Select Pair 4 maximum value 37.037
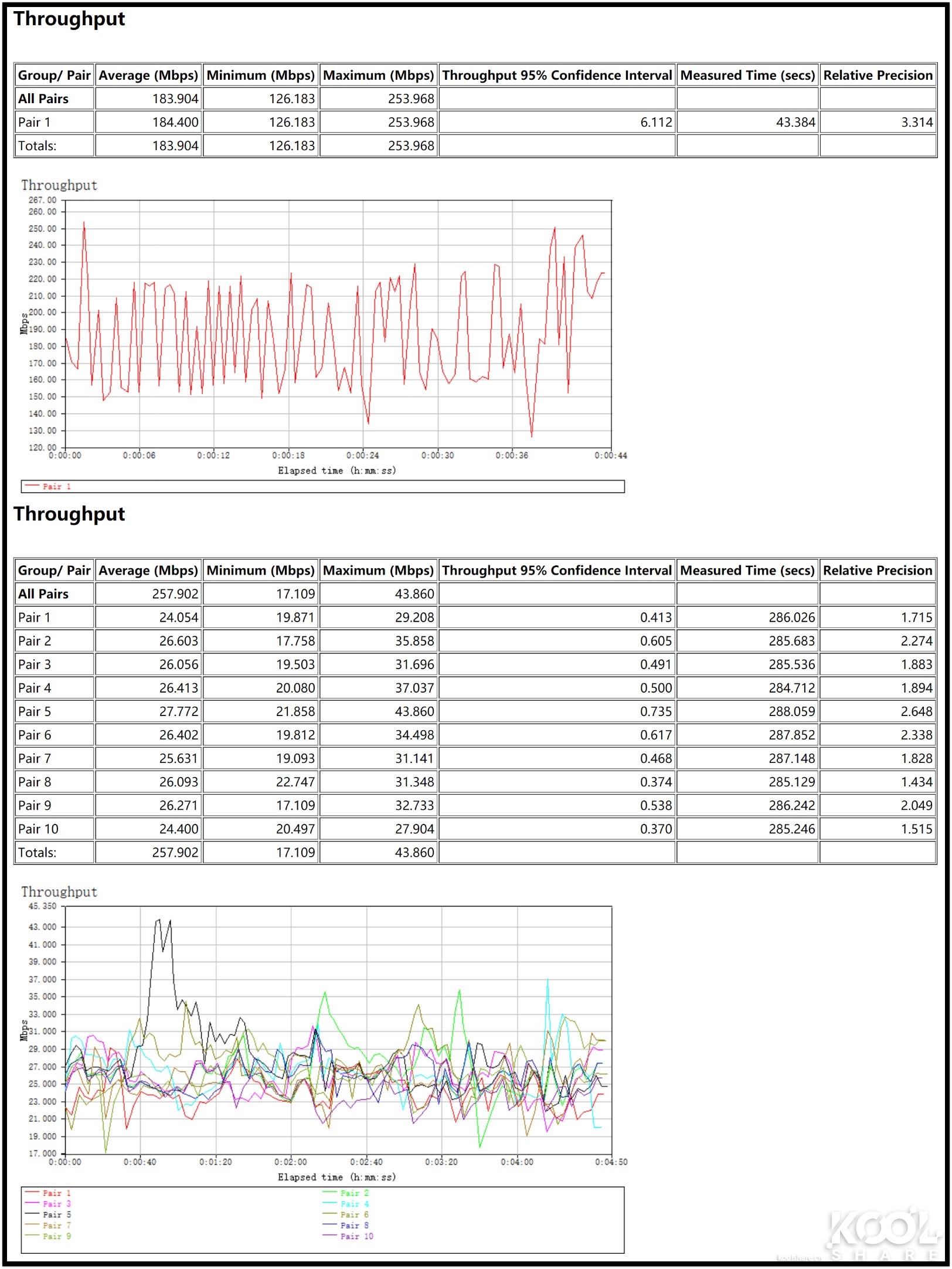The image size is (952, 1269). (414, 688)
